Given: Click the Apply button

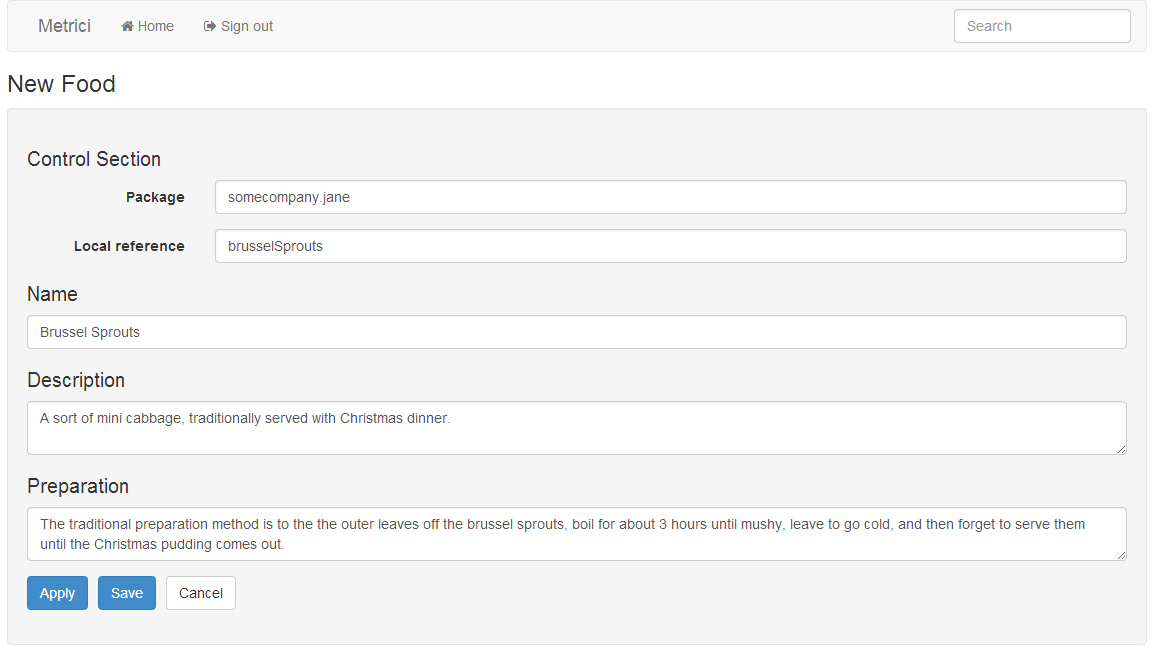Looking at the screenshot, I should pos(57,593).
